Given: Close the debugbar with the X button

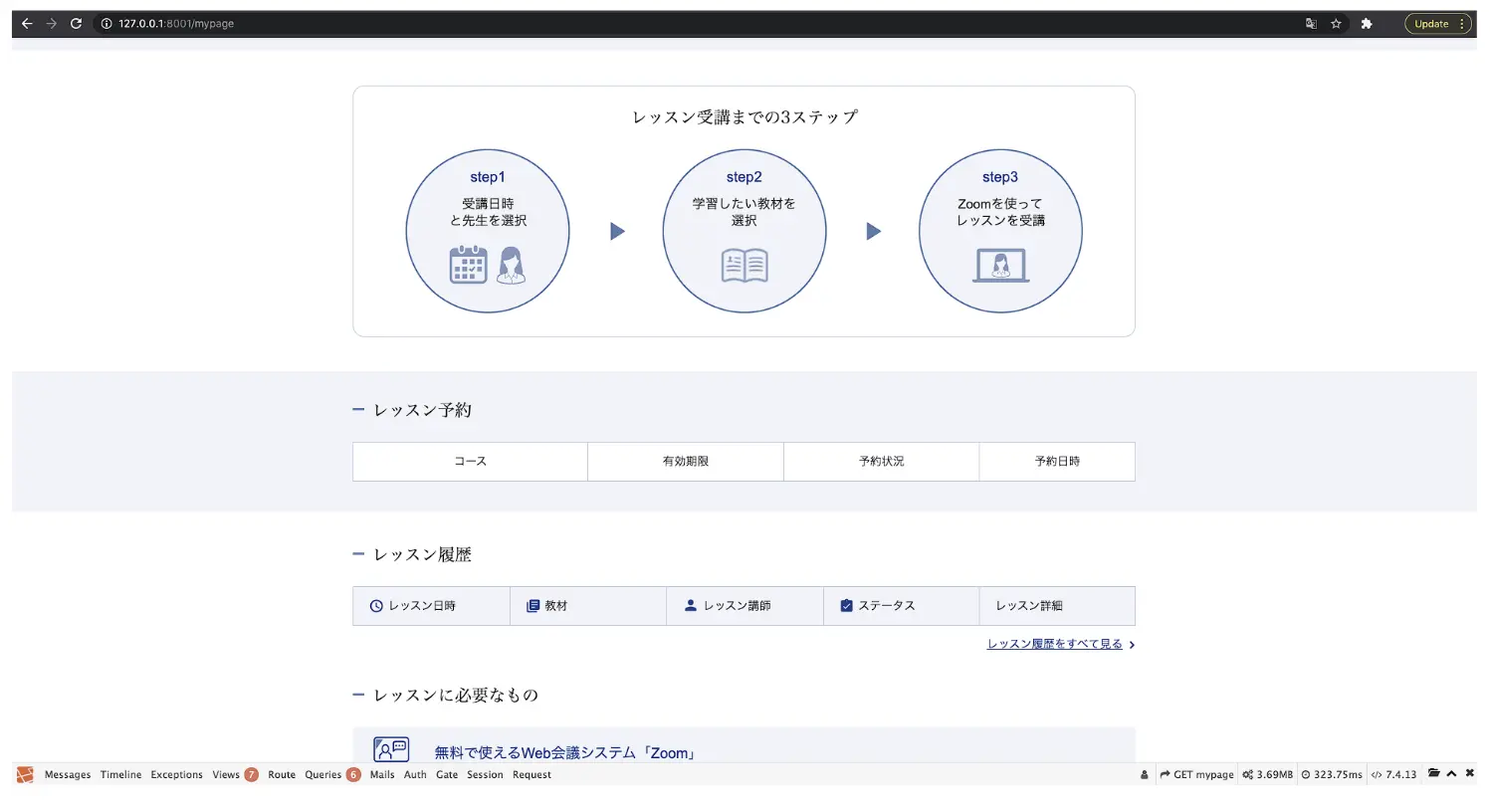Looking at the screenshot, I should [1469, 773].
